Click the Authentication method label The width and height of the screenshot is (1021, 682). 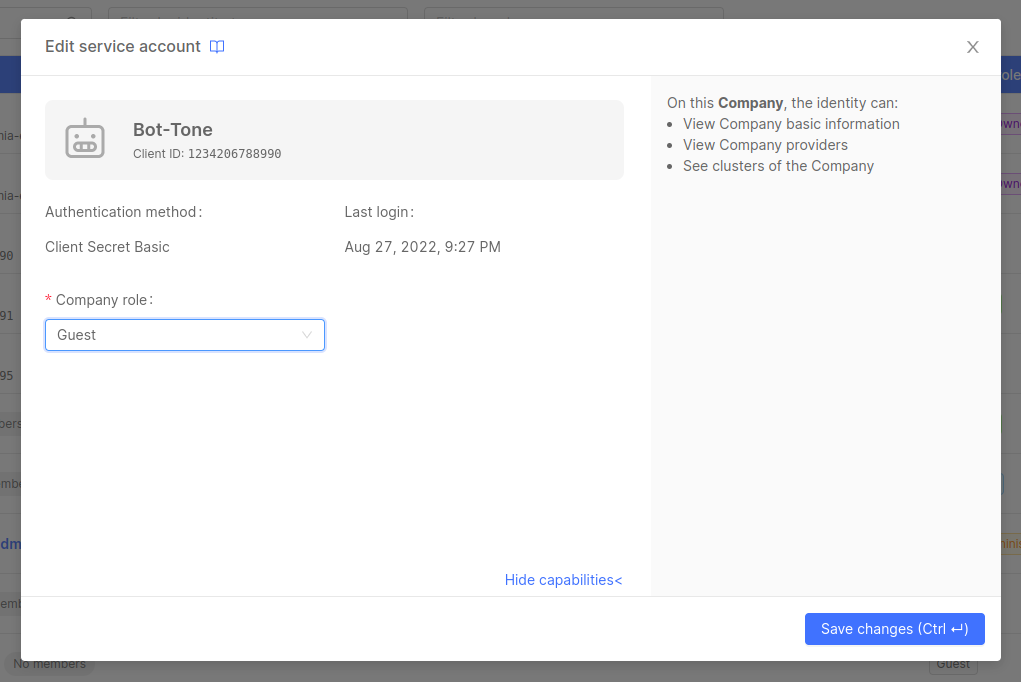pos(124,212)
